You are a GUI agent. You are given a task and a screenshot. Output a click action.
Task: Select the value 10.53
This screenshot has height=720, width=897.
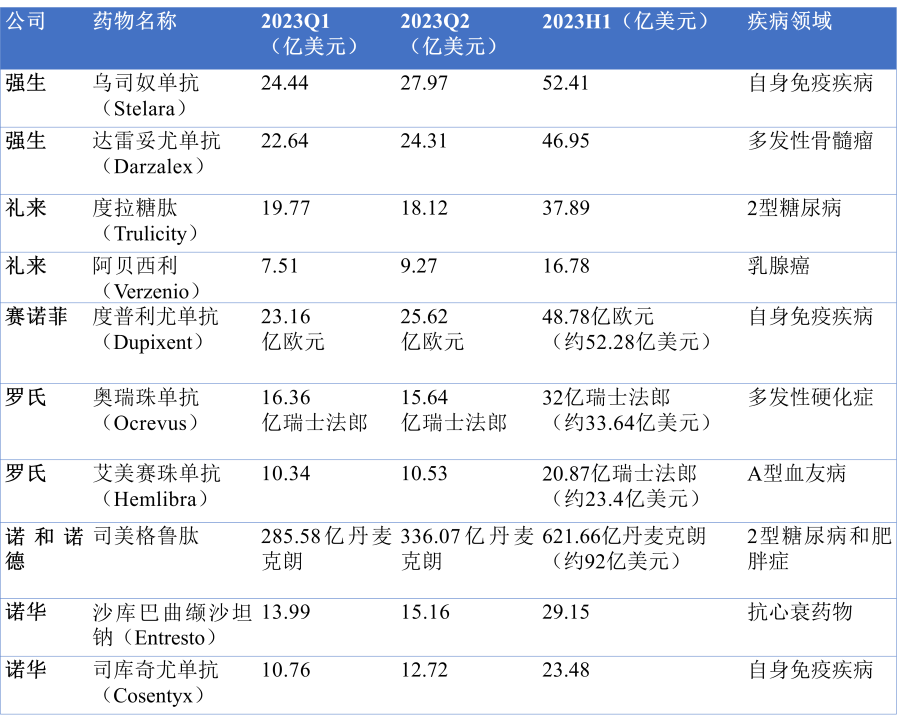424,474
